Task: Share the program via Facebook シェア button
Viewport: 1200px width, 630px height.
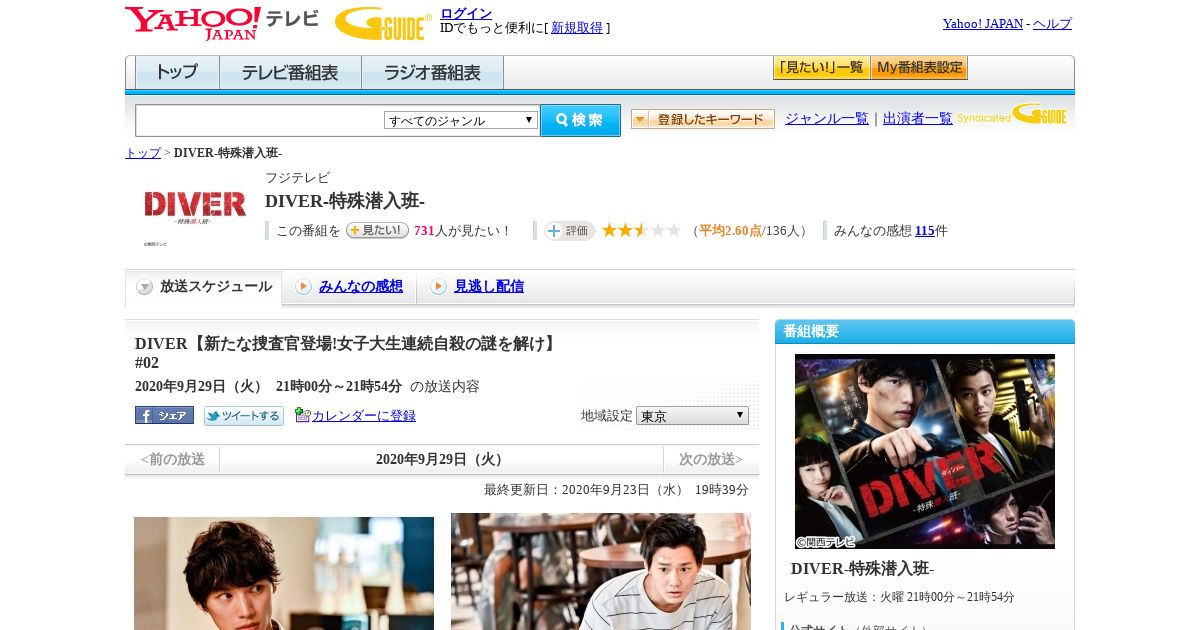Action: click(164, 415)
